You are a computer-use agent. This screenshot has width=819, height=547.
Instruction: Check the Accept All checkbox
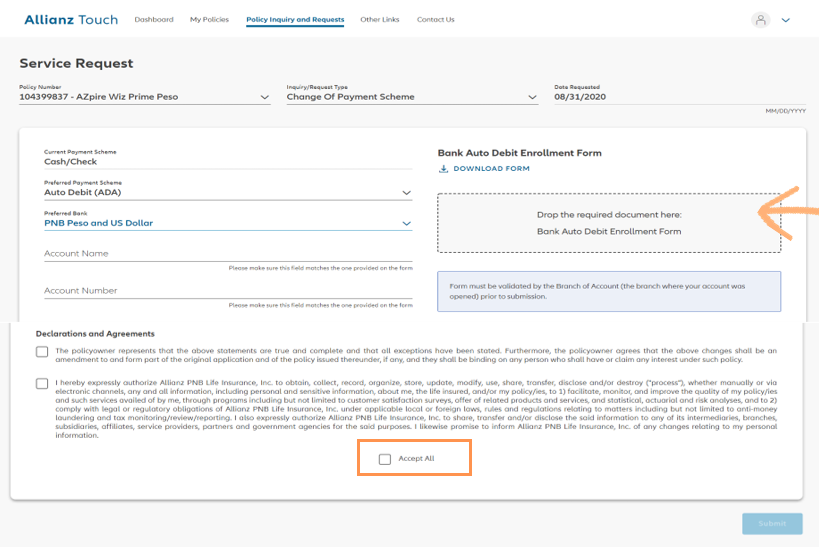point(385,459)
